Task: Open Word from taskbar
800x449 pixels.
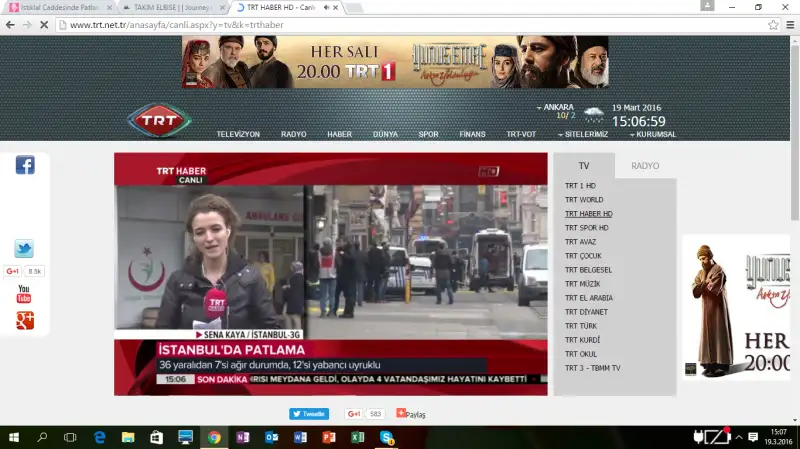Action: (x=300, y=437)
